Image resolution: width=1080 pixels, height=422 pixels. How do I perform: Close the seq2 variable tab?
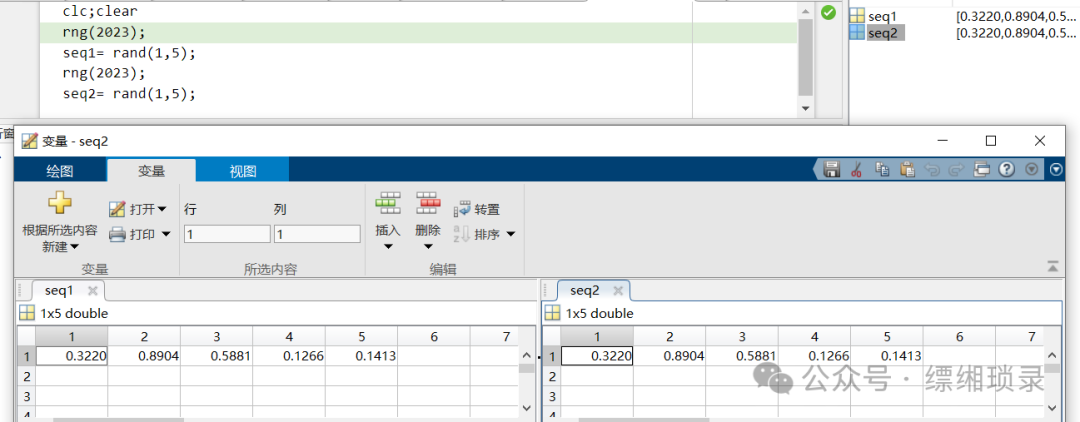pos(618,291)
